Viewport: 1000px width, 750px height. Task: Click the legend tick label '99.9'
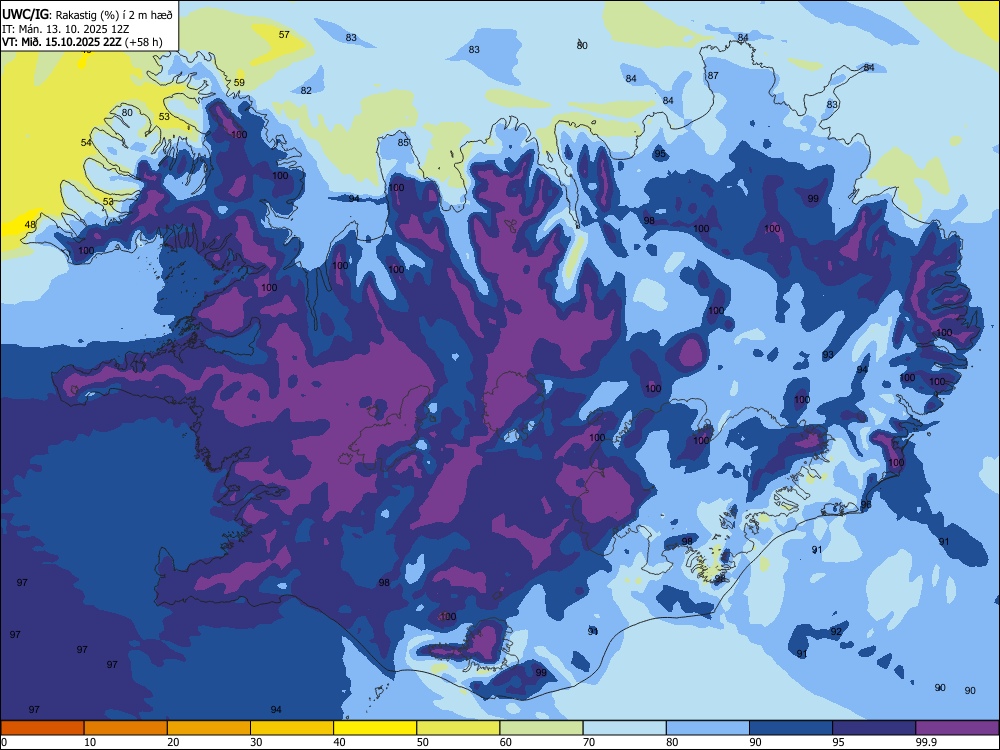(x=925, y=742)
